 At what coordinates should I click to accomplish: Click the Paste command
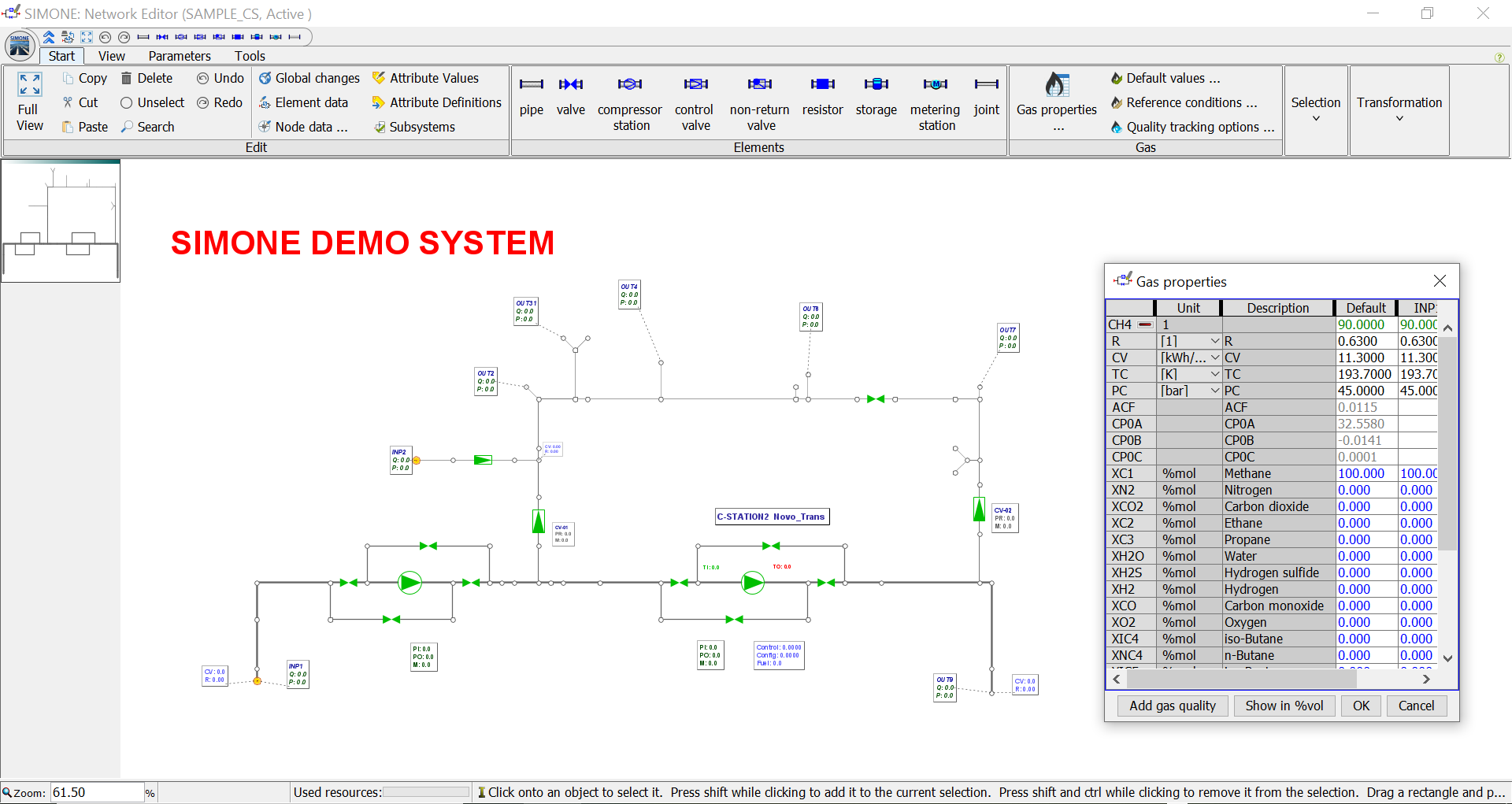[84, 127]
